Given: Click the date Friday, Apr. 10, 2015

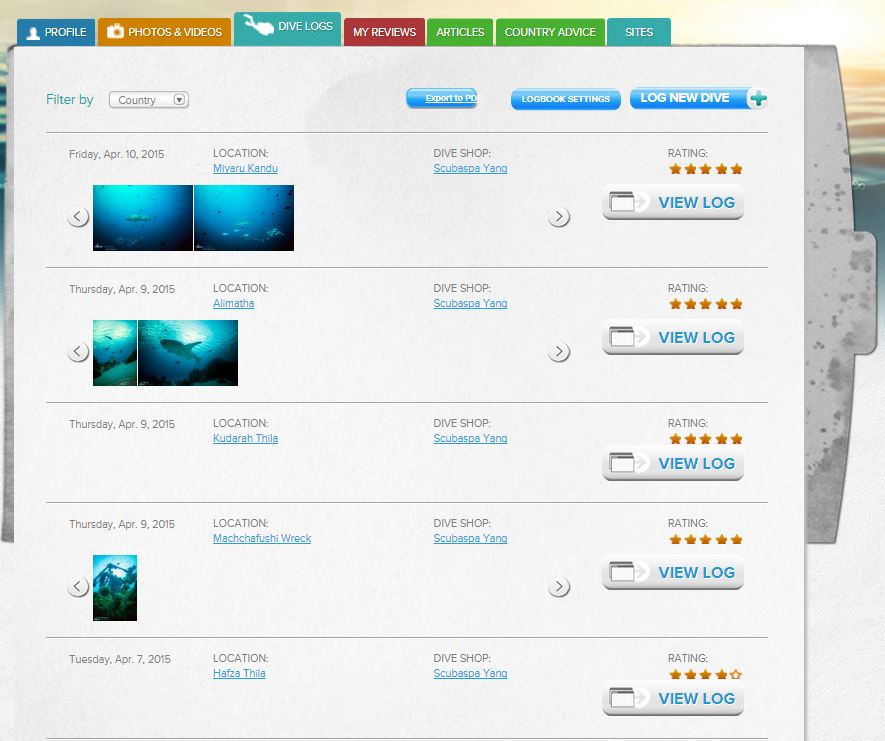Looking at the screenshot, I should [116, 154].
